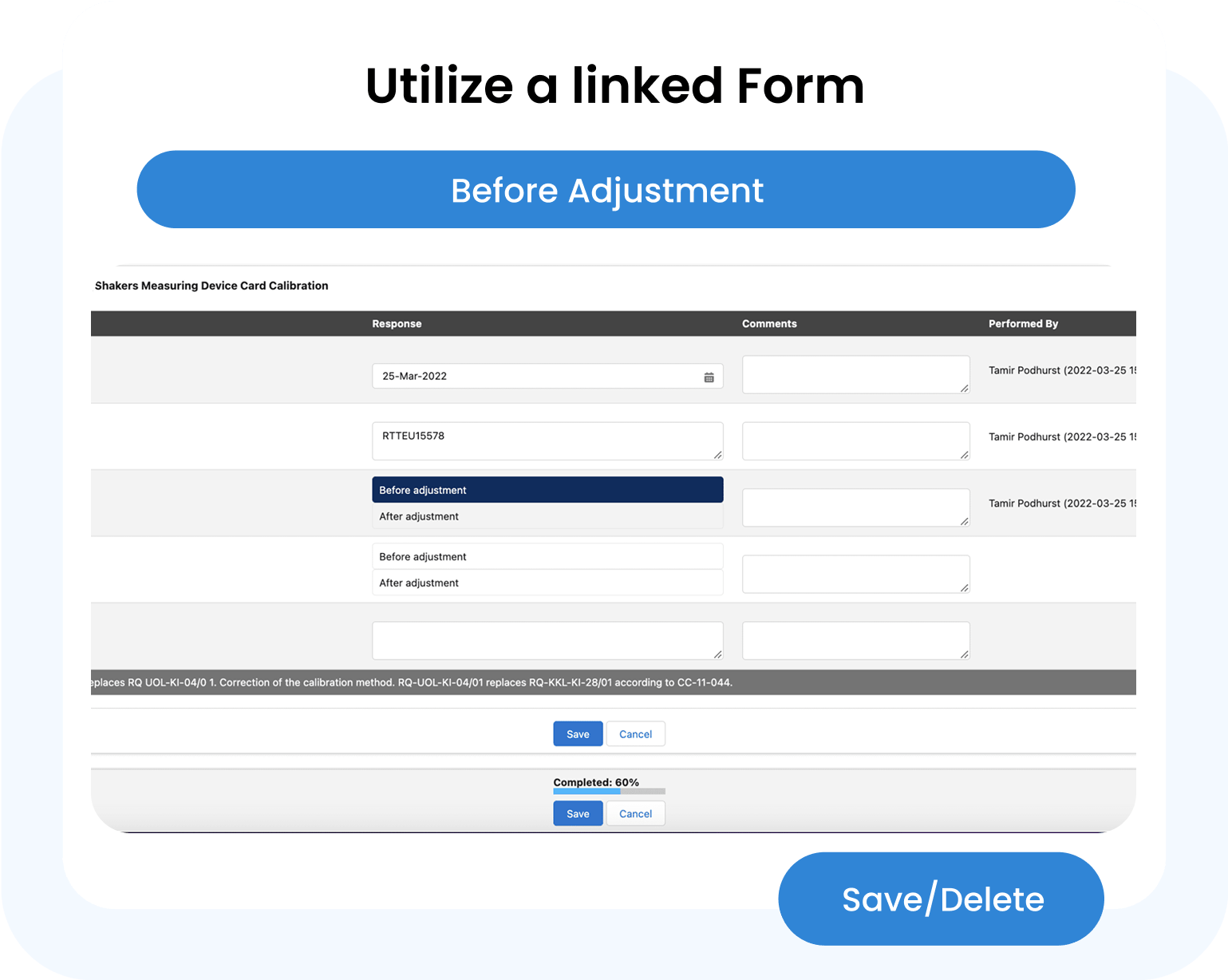Click Save button below the progress bar
Viewport: 1228px width, 980px height.
pos(578,814)
